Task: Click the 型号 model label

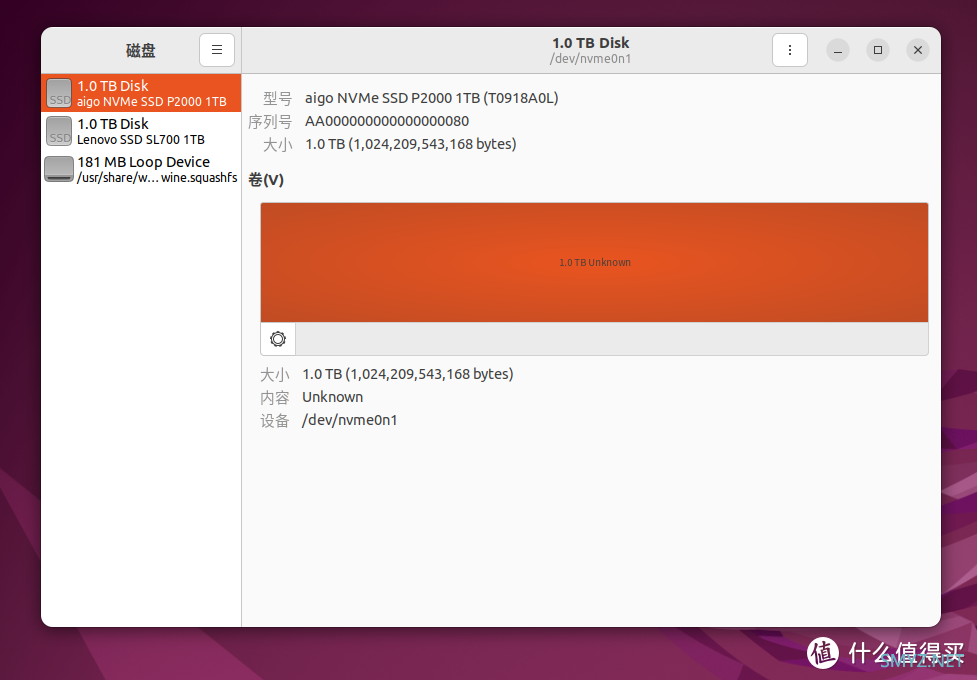Action: (x=277, y=98)
